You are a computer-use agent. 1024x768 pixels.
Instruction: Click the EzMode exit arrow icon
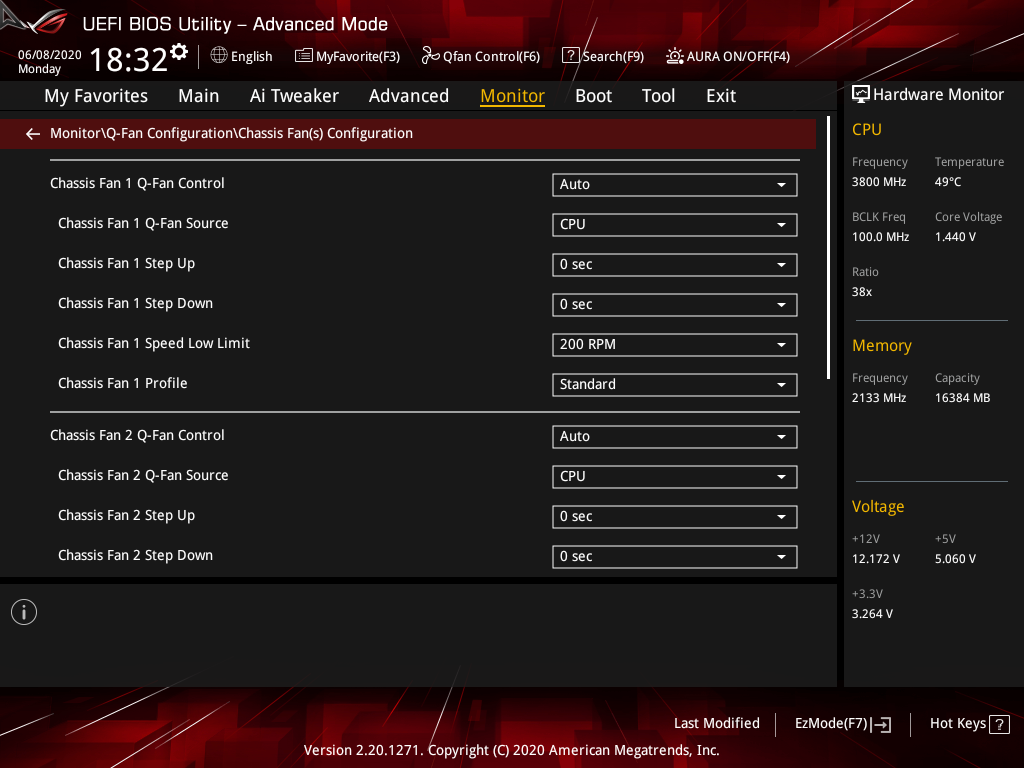click(x=882, y=724)
